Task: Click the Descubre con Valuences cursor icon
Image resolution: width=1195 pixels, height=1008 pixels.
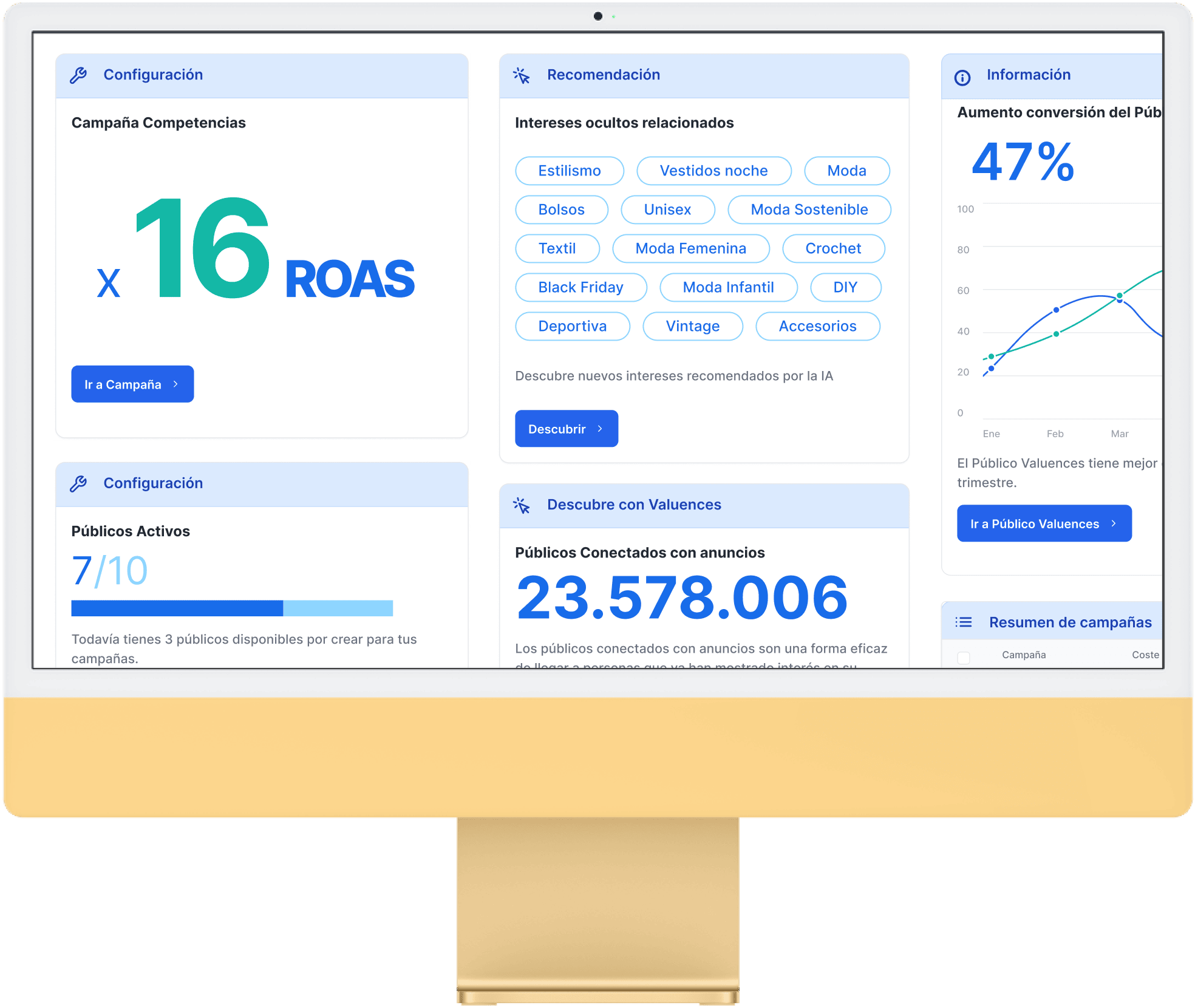Action: pyautogui.click(x=522, y=505)
